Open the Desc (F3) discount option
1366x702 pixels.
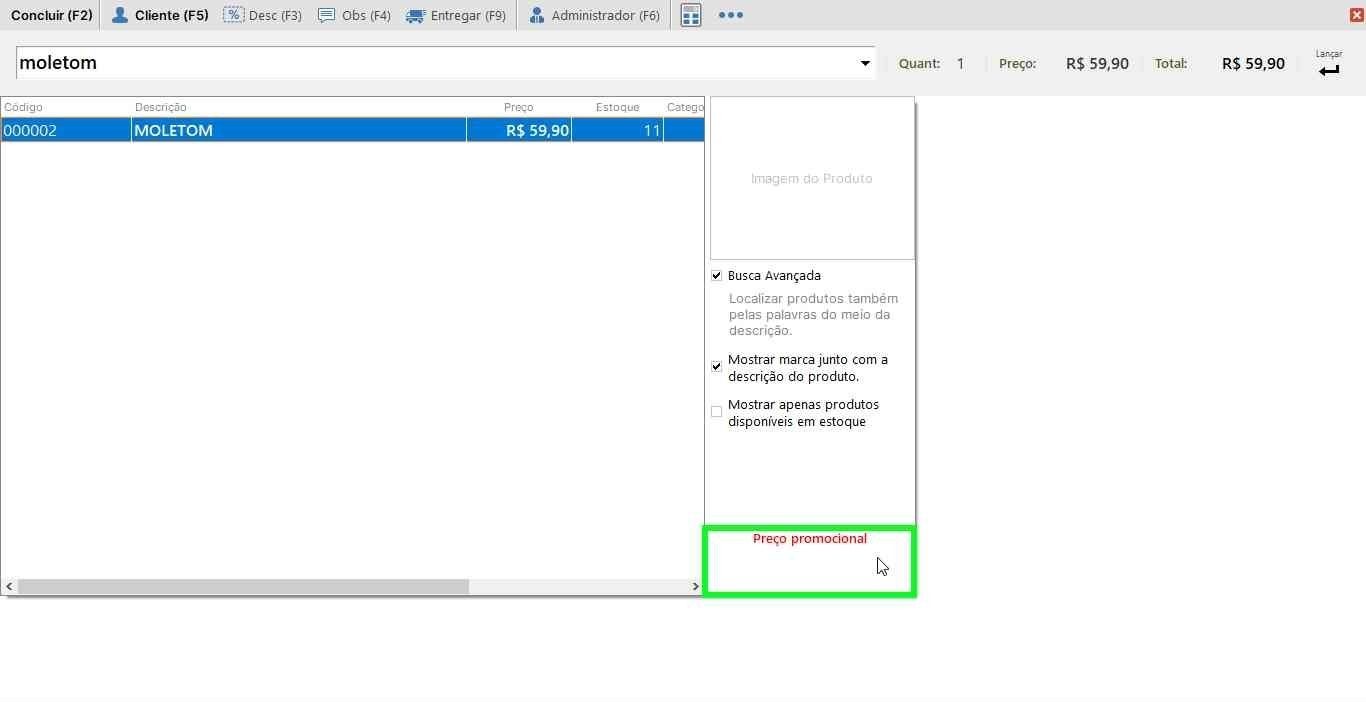(262, 15)
